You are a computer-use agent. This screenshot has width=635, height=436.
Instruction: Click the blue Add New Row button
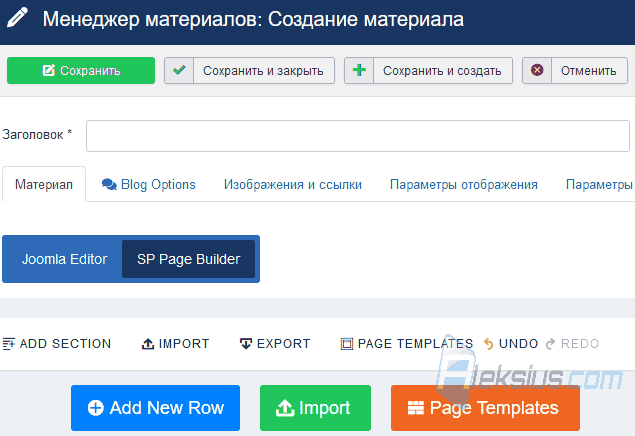pyautogui.click(x=156, y=408)
